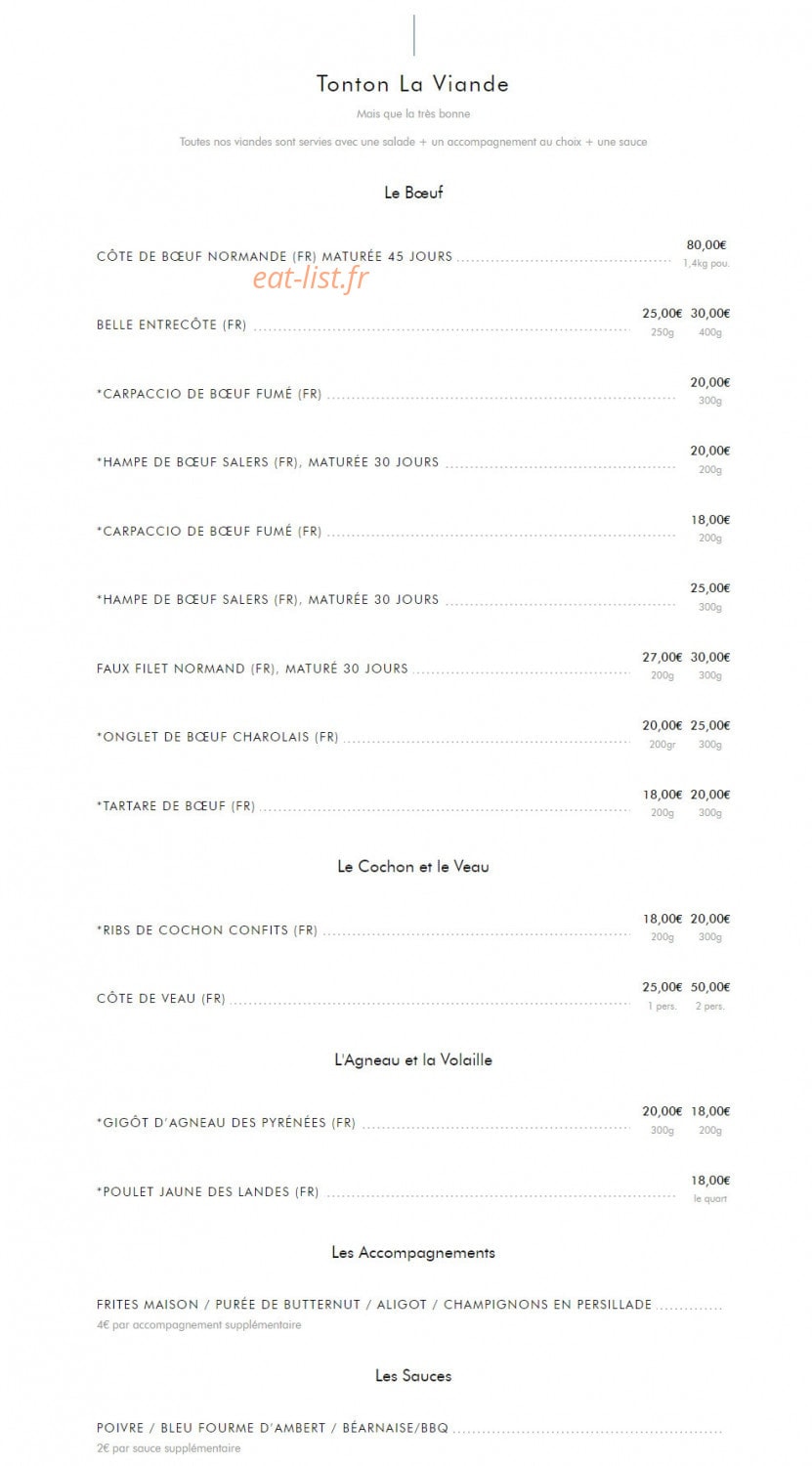This screenshot has height=1466, width=812.
Task: Click the Tonton La Viande heading
Action: 412,84
